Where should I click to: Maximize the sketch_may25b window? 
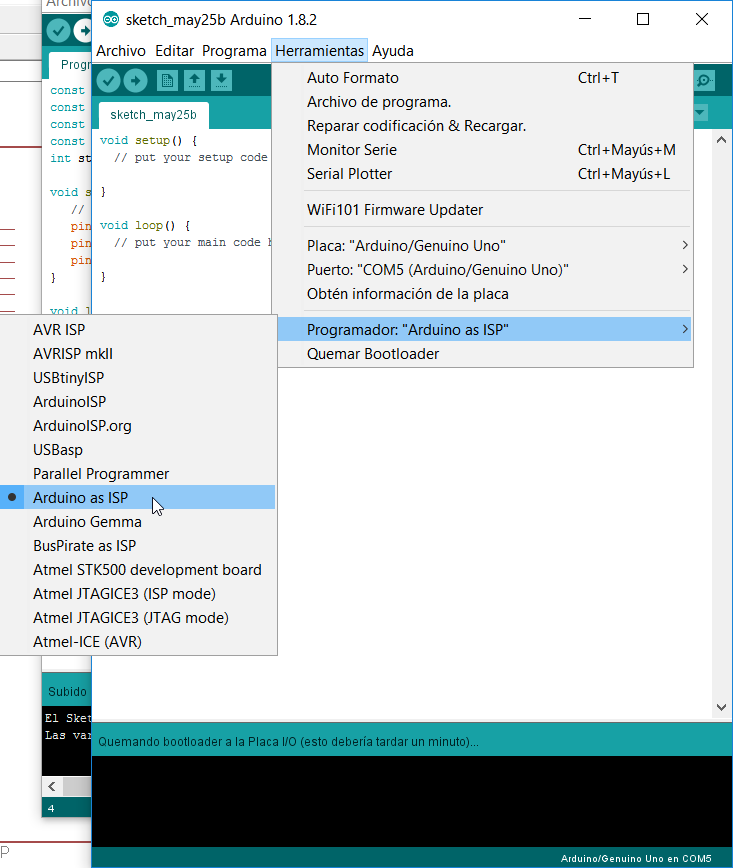(x=643, y=19)
